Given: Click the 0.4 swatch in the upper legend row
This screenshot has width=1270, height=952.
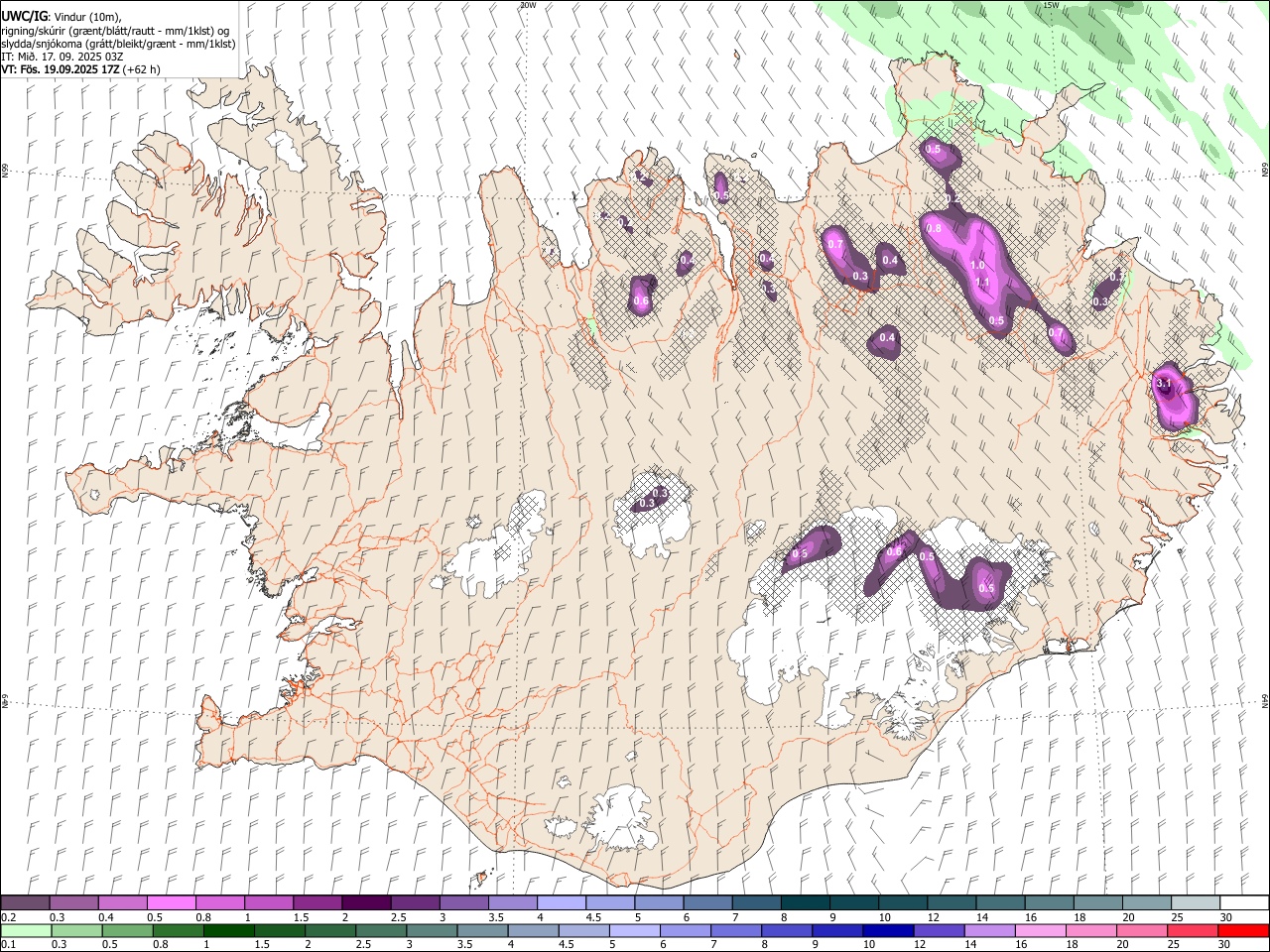Looking at the screenshot, I should 122,903.
